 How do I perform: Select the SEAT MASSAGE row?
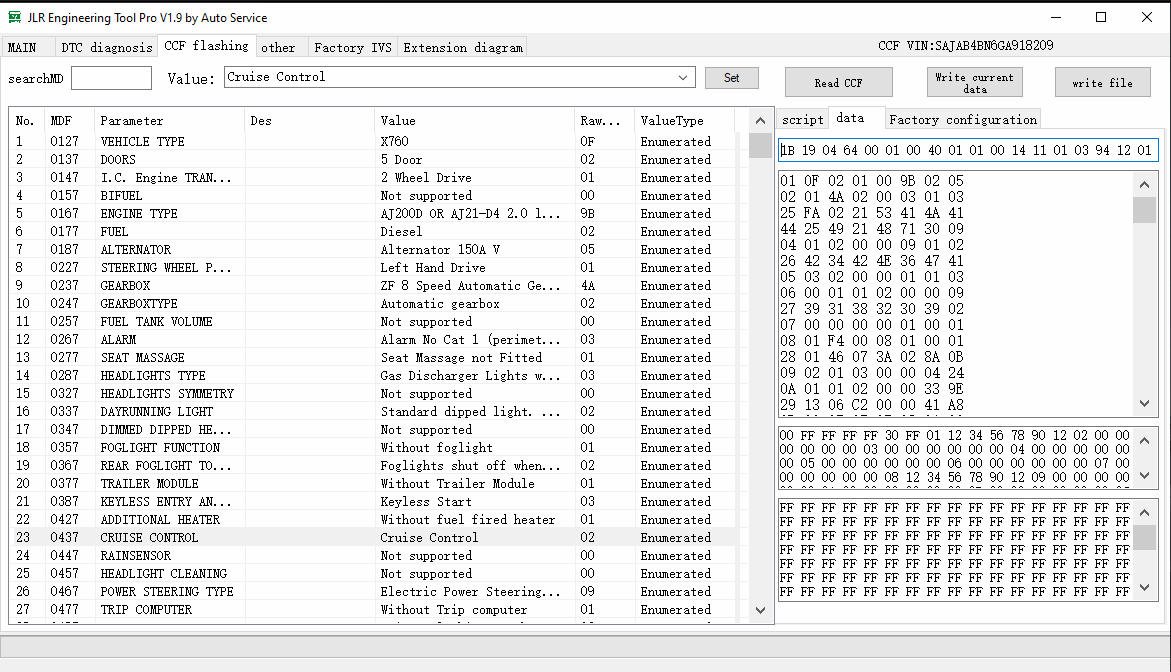click(373, 358)
